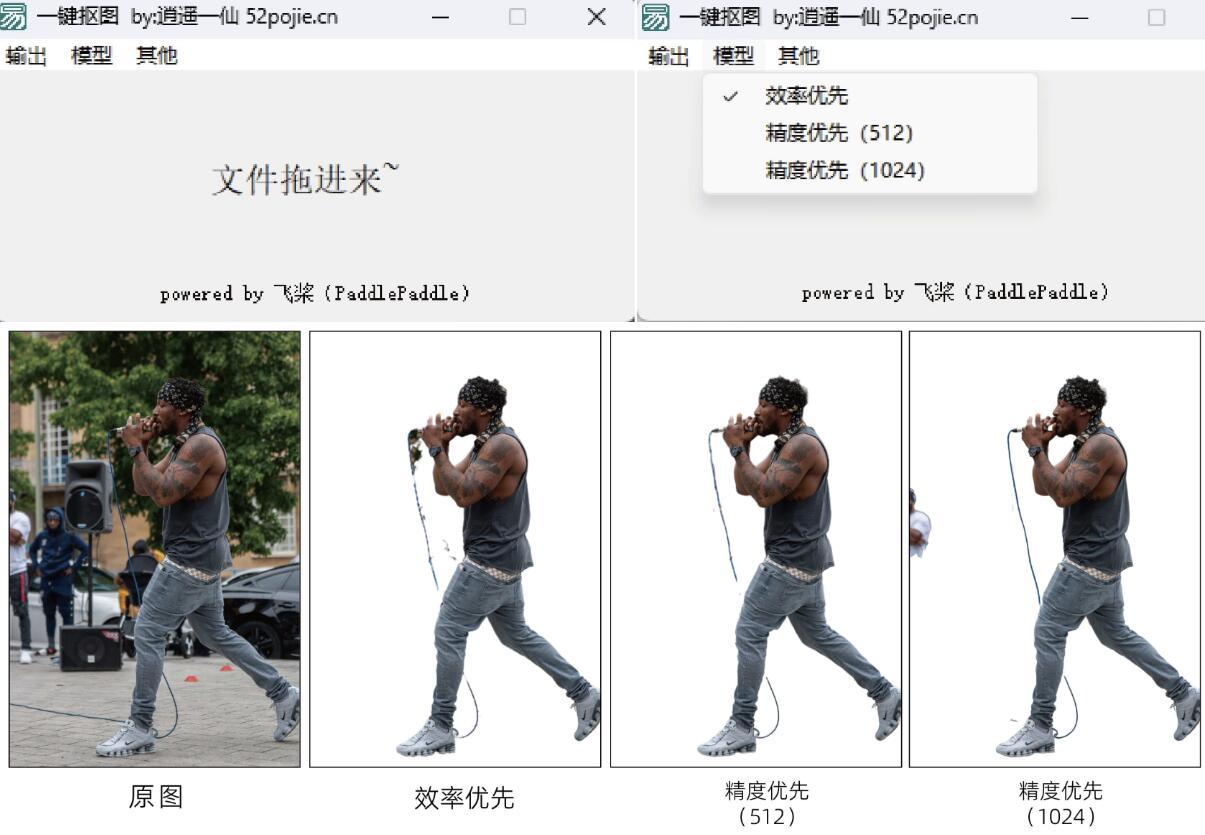
Task: Click 其他 in the right window menu bar
Action: [x=798, y=56]
